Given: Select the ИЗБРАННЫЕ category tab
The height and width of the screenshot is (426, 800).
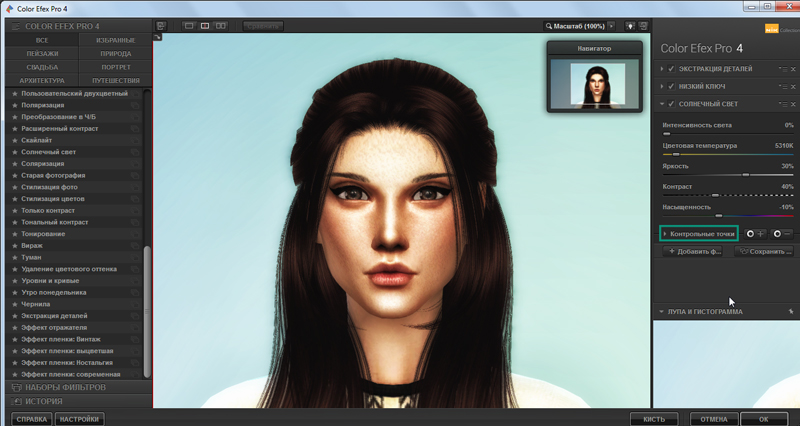Looking at the screenshot, I should click(116, 40).
